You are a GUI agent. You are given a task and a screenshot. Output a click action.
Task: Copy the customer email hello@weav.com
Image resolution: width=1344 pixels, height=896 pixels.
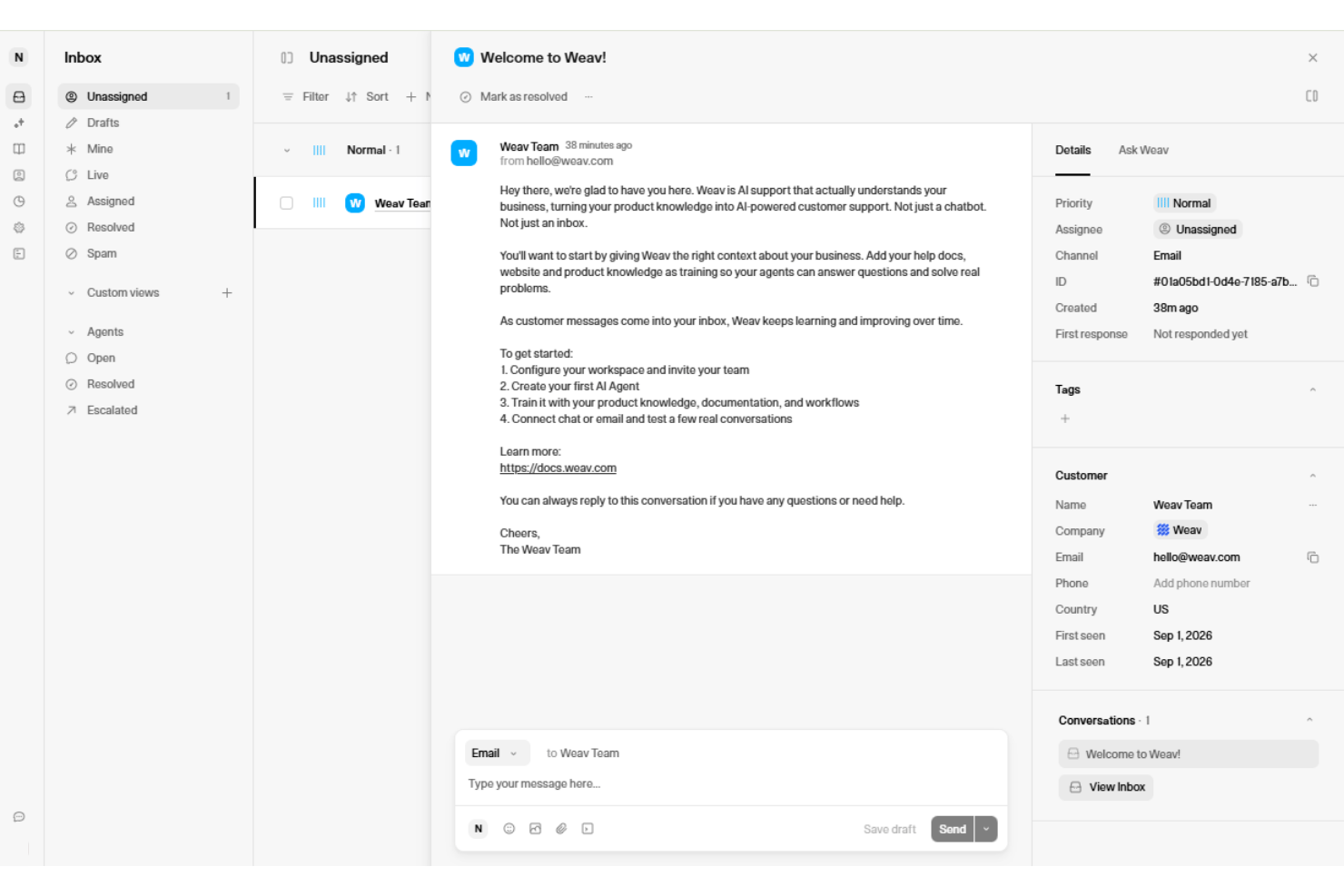1313,557
